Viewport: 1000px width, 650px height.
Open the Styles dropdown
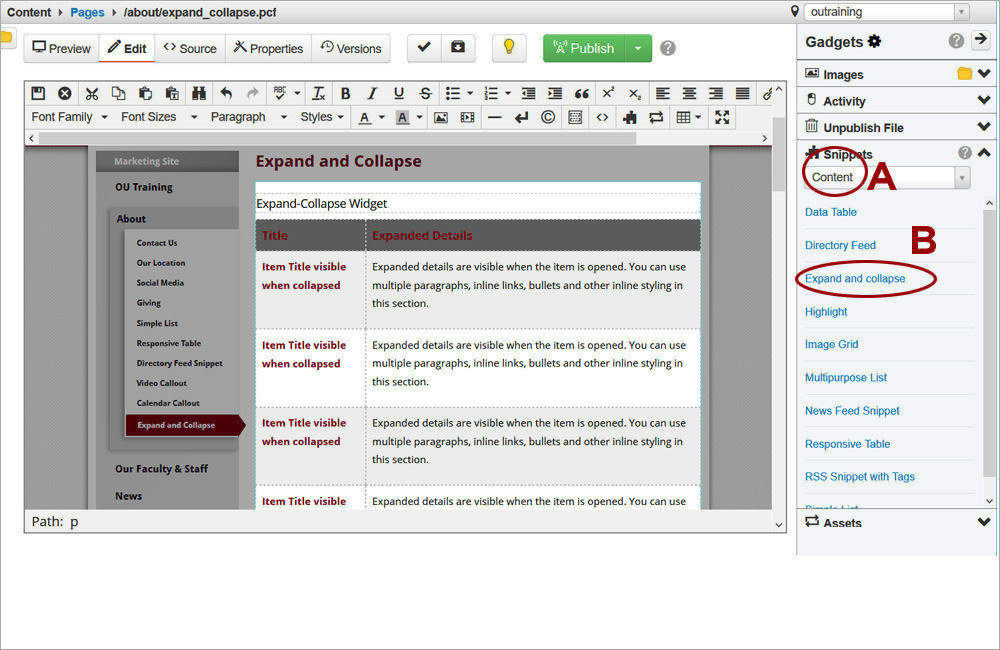[322, 117]
